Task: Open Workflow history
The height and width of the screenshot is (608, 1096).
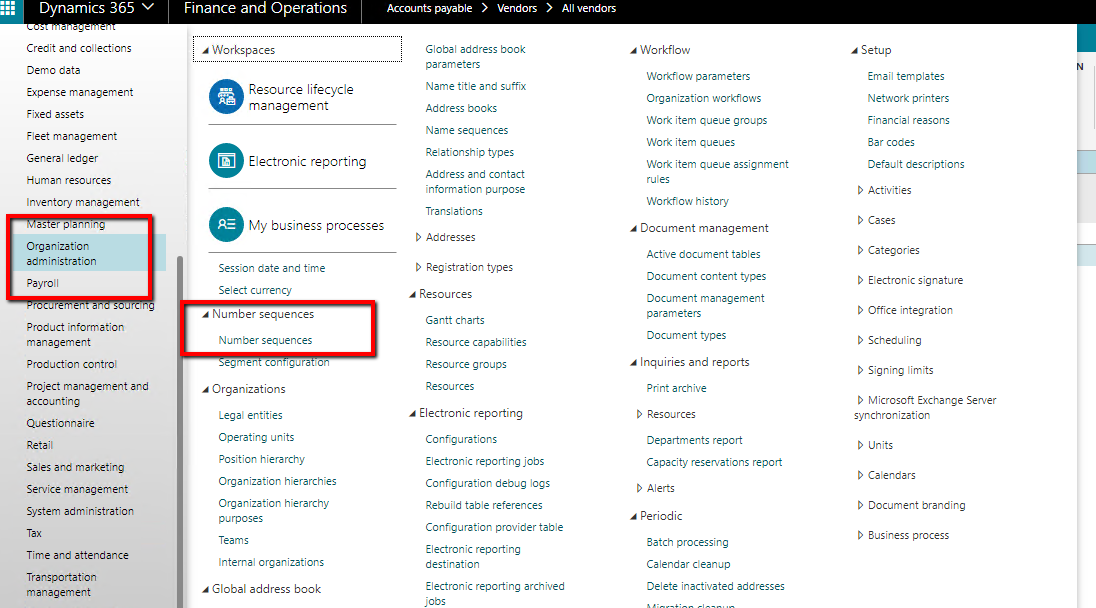Action: point(688,201)
